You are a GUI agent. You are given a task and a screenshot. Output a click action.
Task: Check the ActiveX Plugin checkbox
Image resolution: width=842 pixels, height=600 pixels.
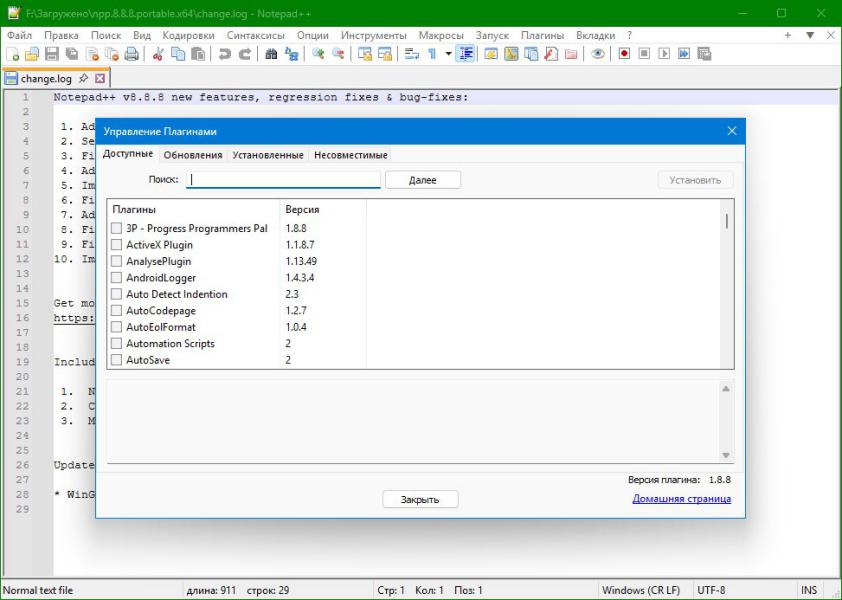116,245
